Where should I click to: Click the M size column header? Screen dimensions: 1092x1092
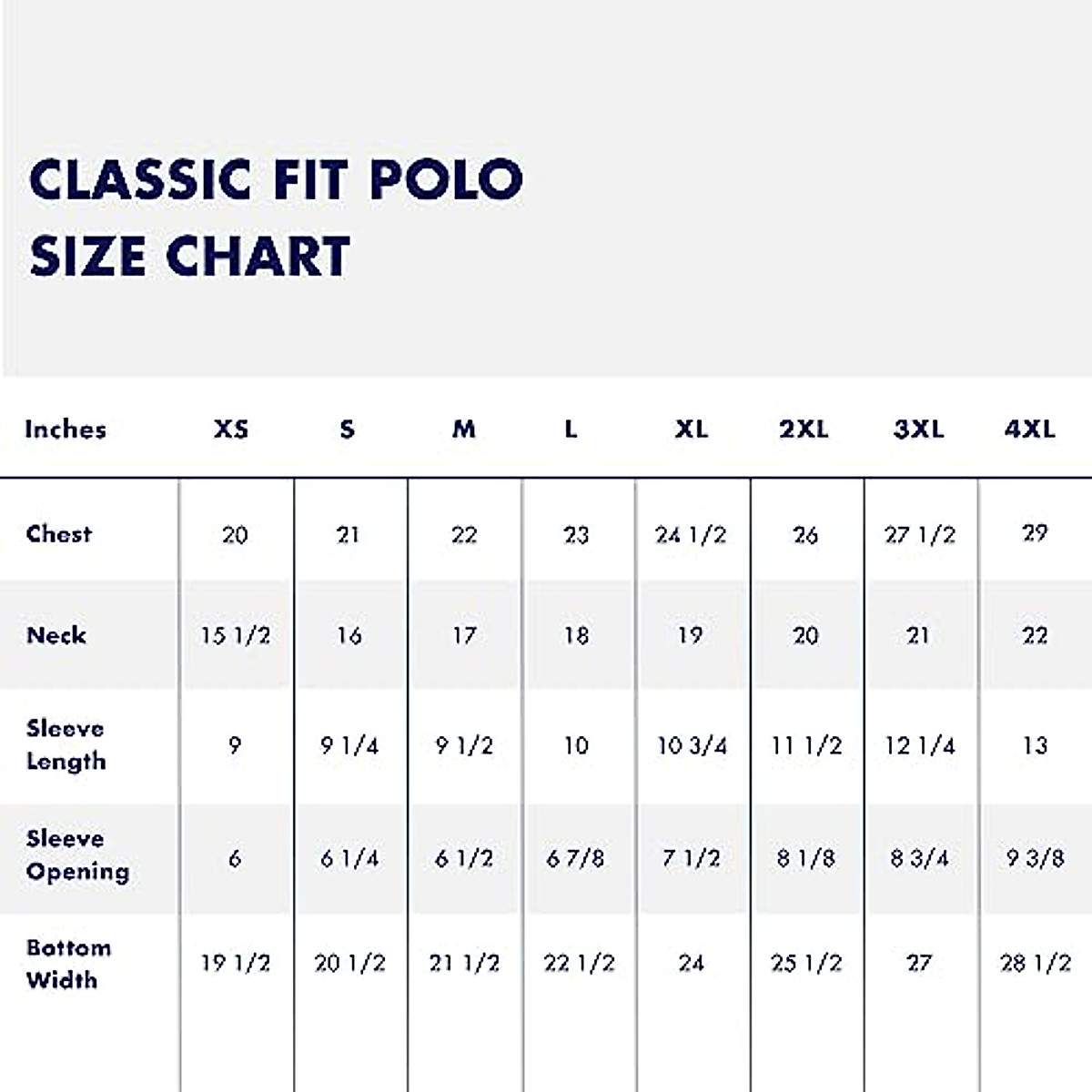[464, 430]
